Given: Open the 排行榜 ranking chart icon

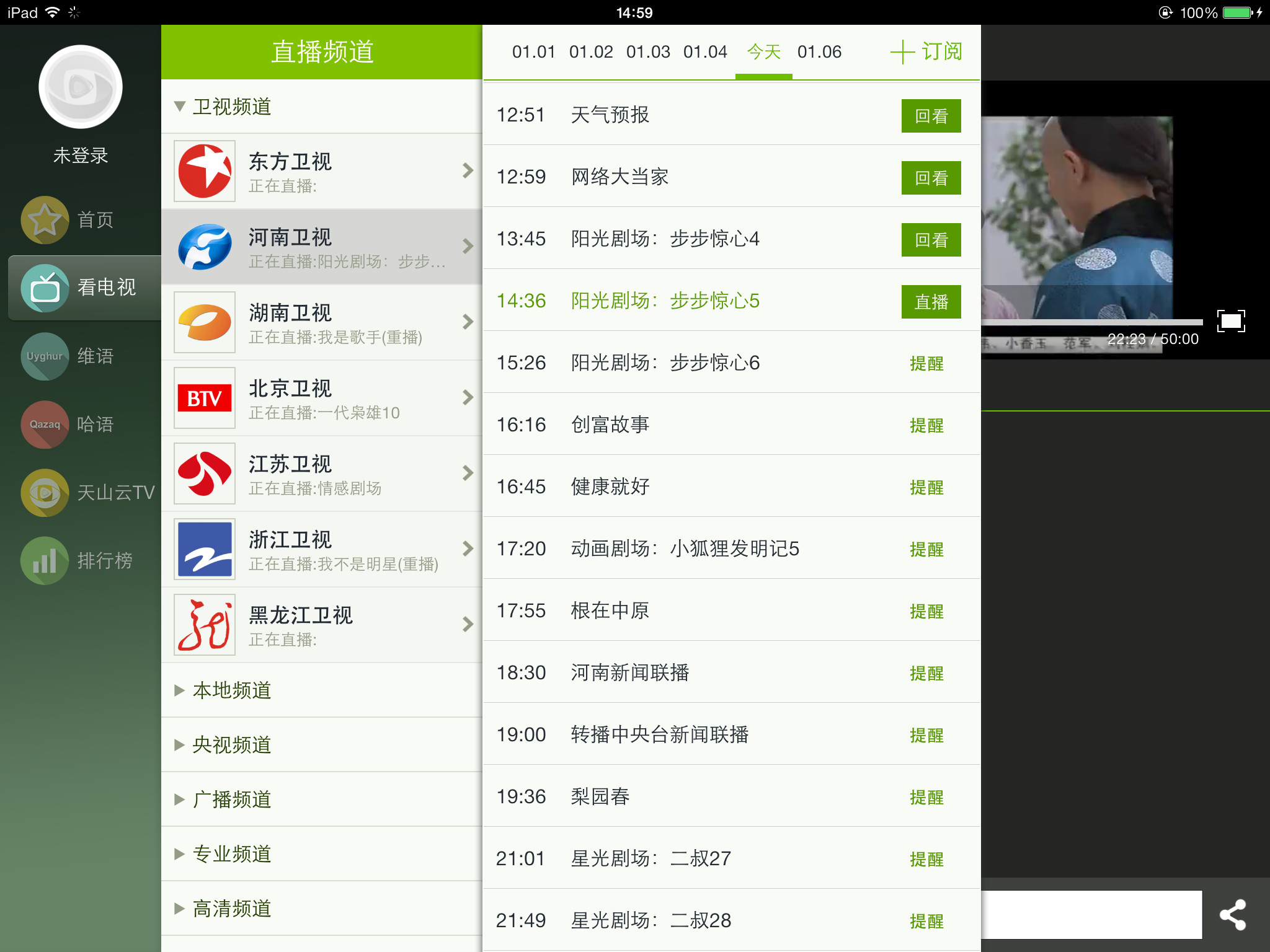Looking at the screenshot, I should click(x=45, y=560).
